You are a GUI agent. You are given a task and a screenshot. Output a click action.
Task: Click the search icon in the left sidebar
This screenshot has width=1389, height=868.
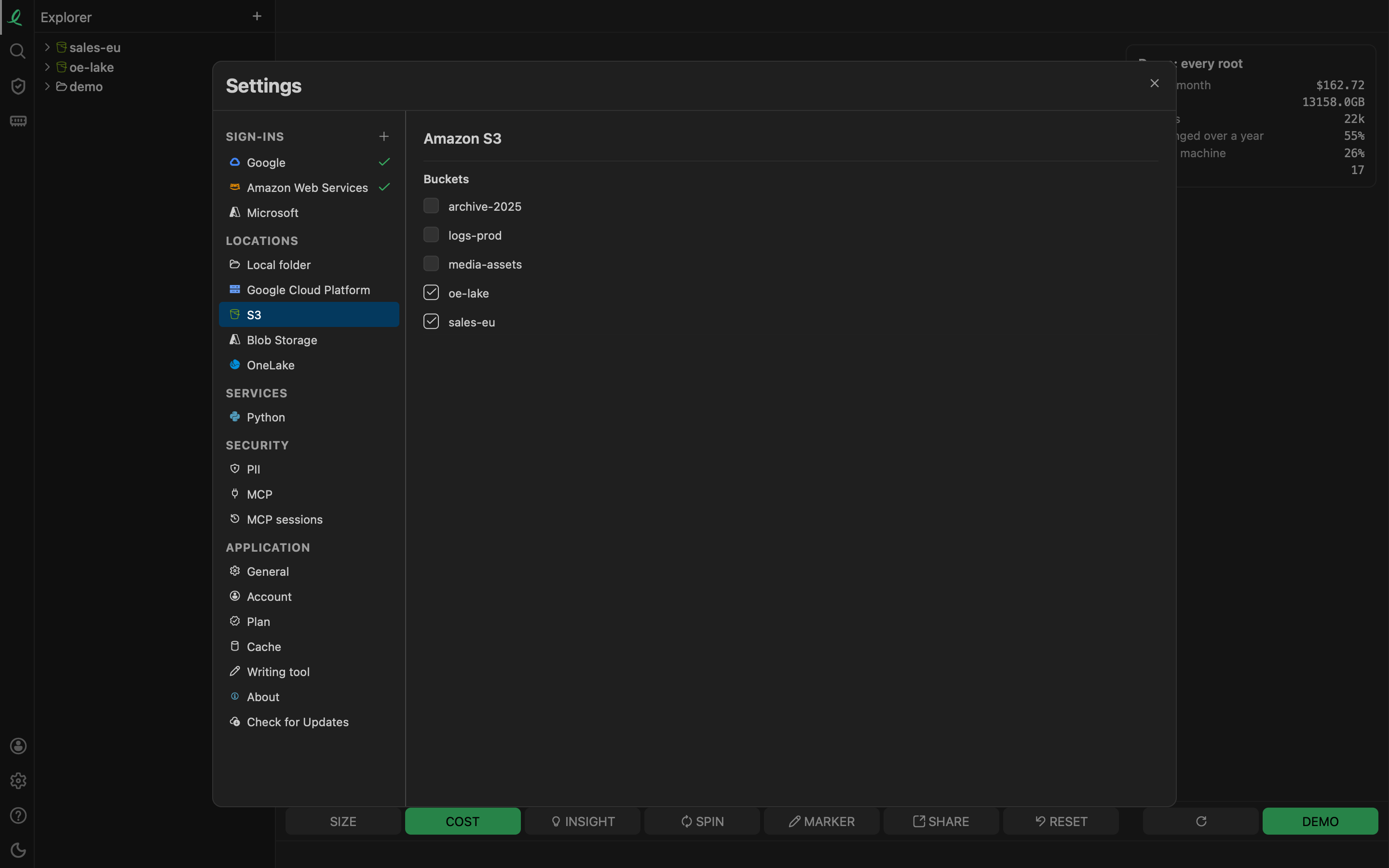pyautogui.click(x=18, y=51)
